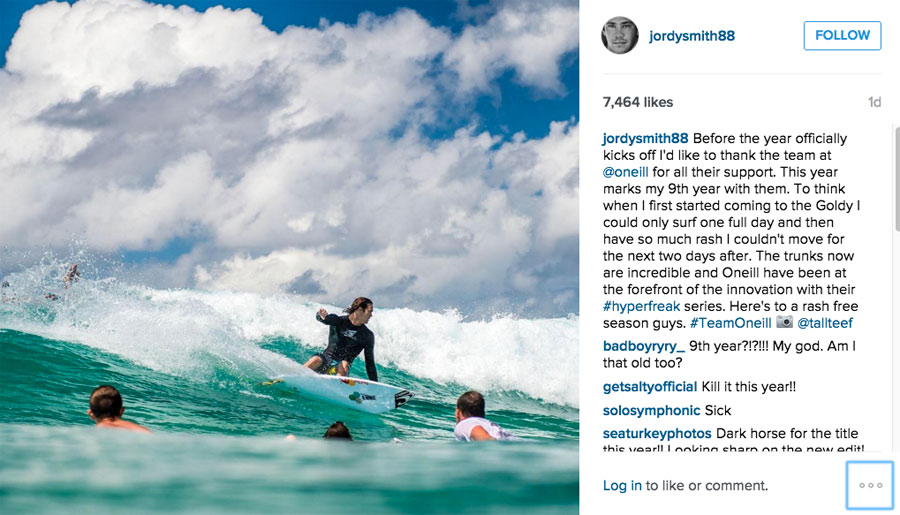
Task: Follow jordysmith88 with the FOLLOW button
Action: point(842,36)
